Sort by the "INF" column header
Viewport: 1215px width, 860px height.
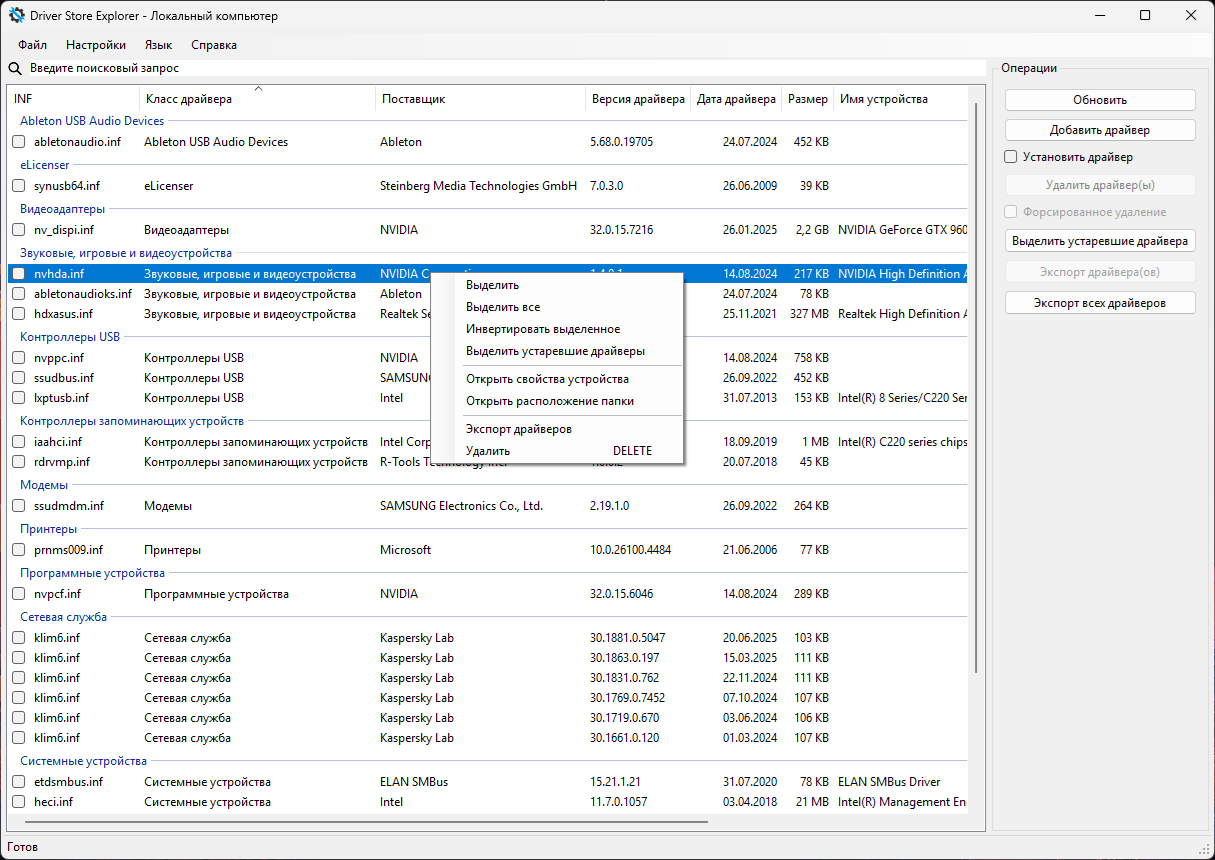(74, 99)
